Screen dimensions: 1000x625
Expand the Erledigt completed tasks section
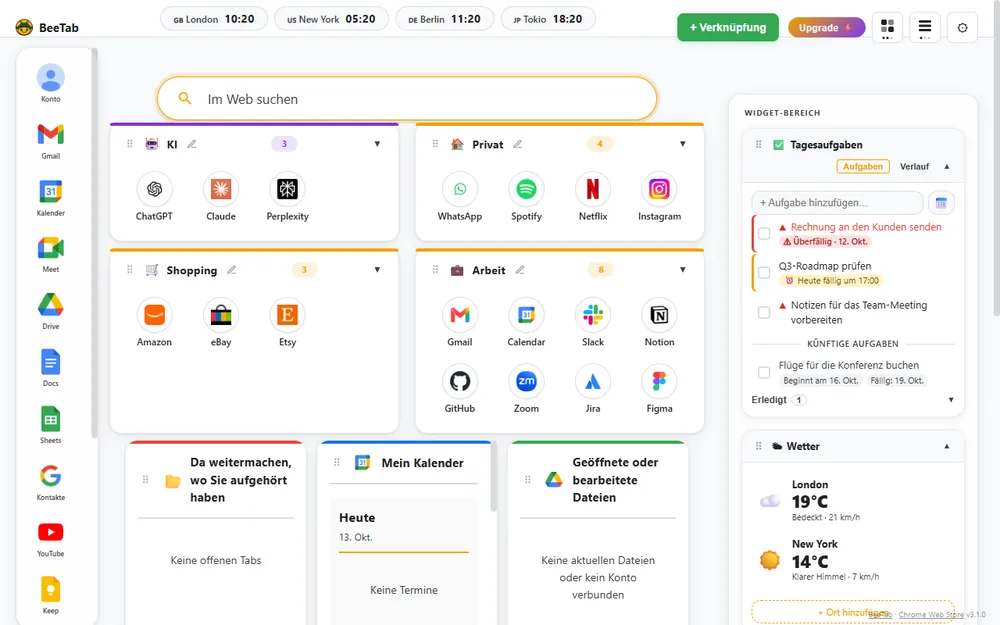(951, 400)
